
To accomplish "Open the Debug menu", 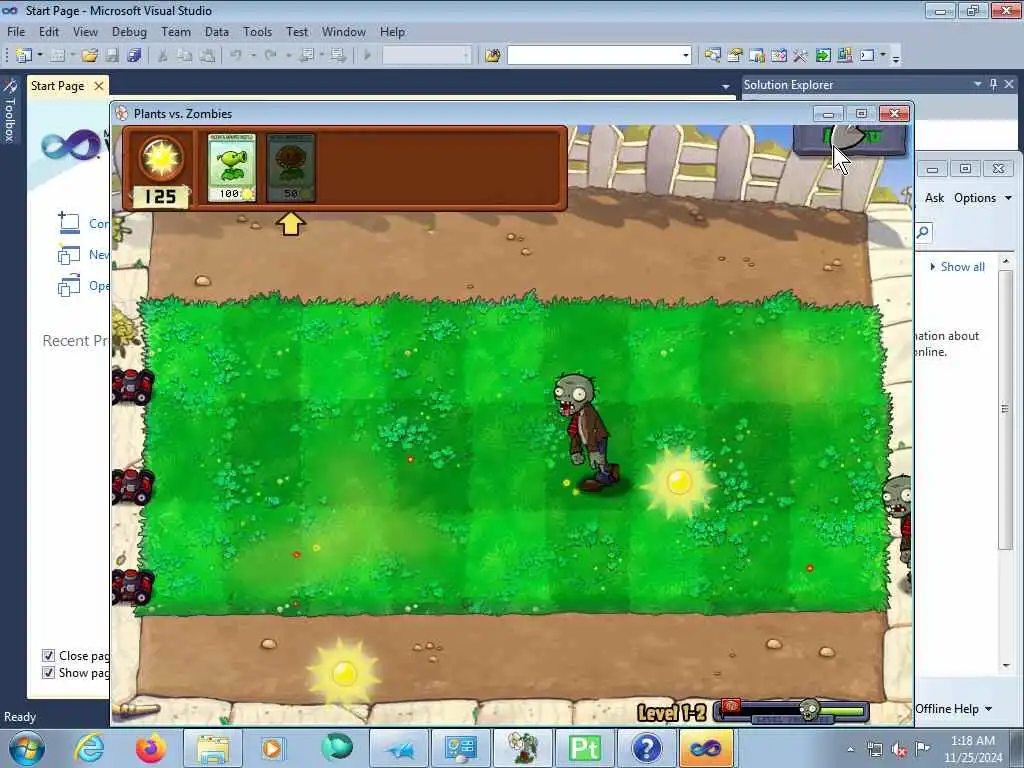I will point(129,32).
